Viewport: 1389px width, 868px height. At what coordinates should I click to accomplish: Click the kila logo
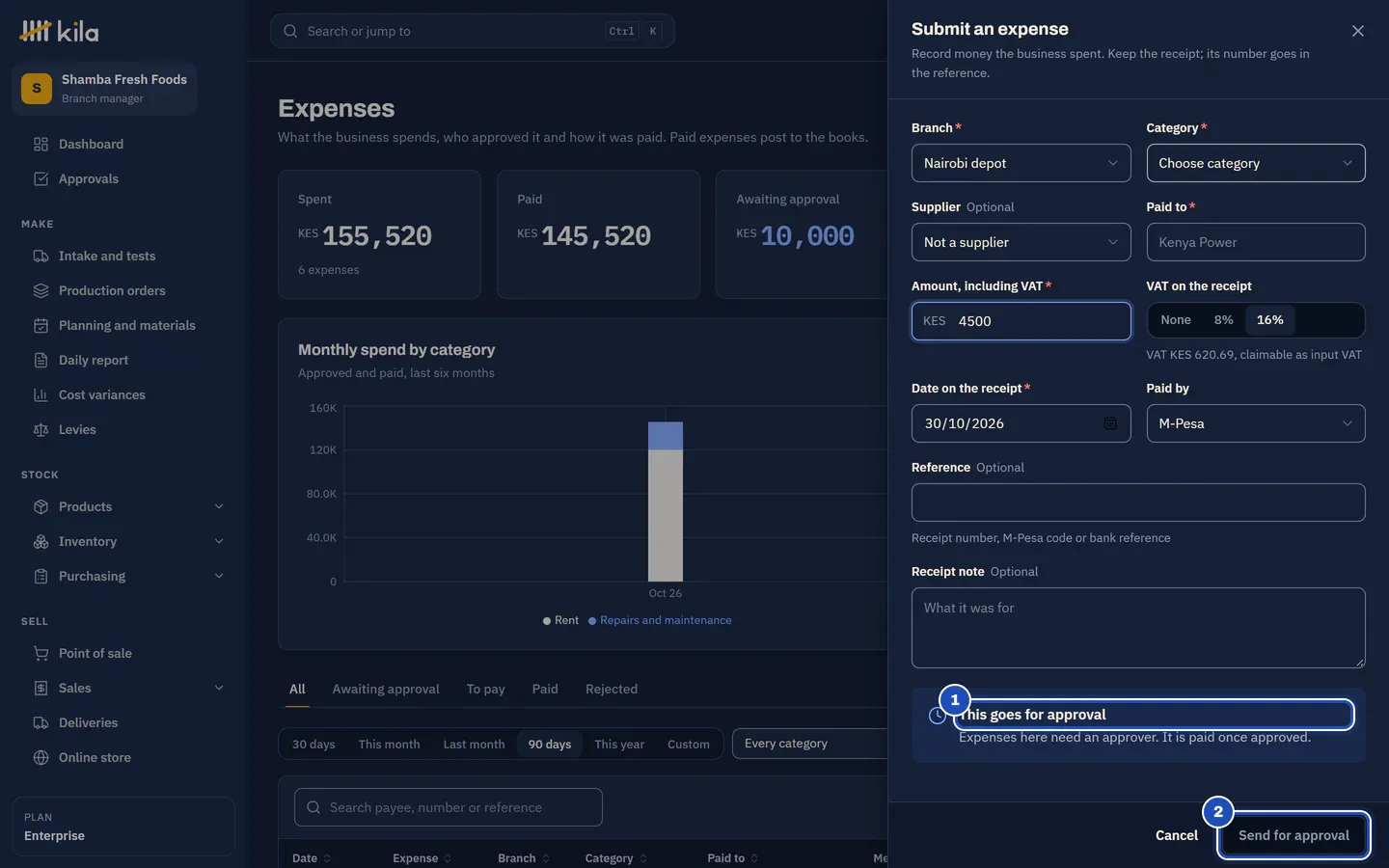point(60,31)
